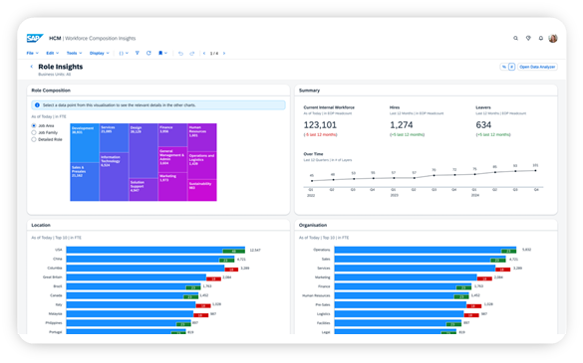The width and height of the screenshot is (583, 363).
Task: Expand the Display dropdown menu
Action: (99, 53)
